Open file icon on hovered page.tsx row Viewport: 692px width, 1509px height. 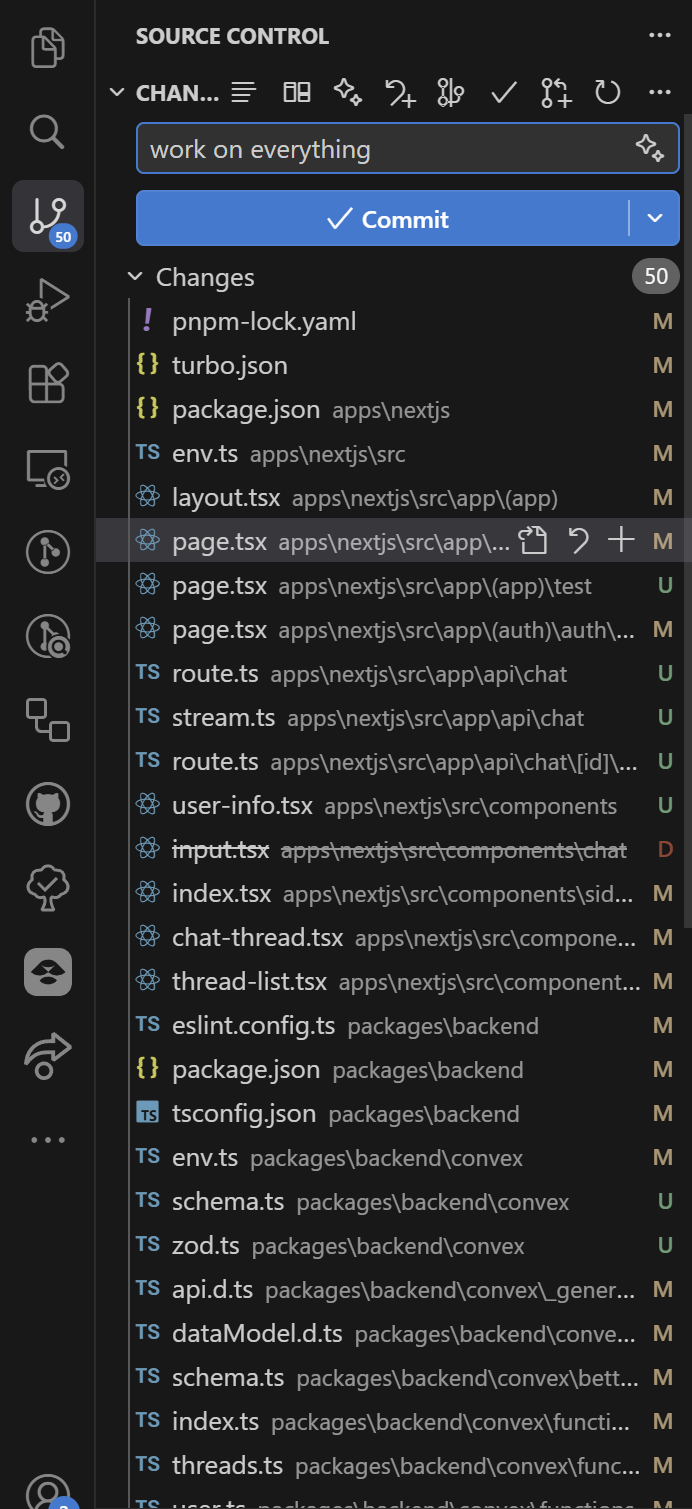(533, 541)
